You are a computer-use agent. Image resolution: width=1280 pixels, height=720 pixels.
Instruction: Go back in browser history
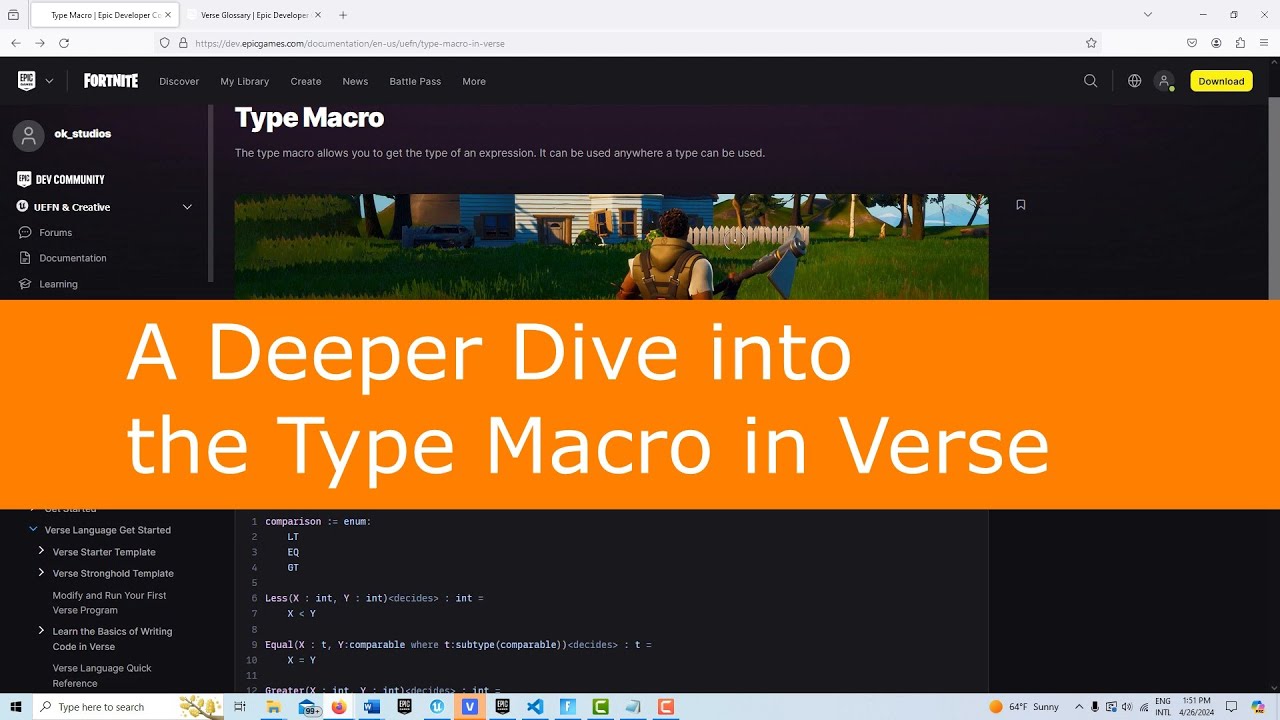coord(15,43)
